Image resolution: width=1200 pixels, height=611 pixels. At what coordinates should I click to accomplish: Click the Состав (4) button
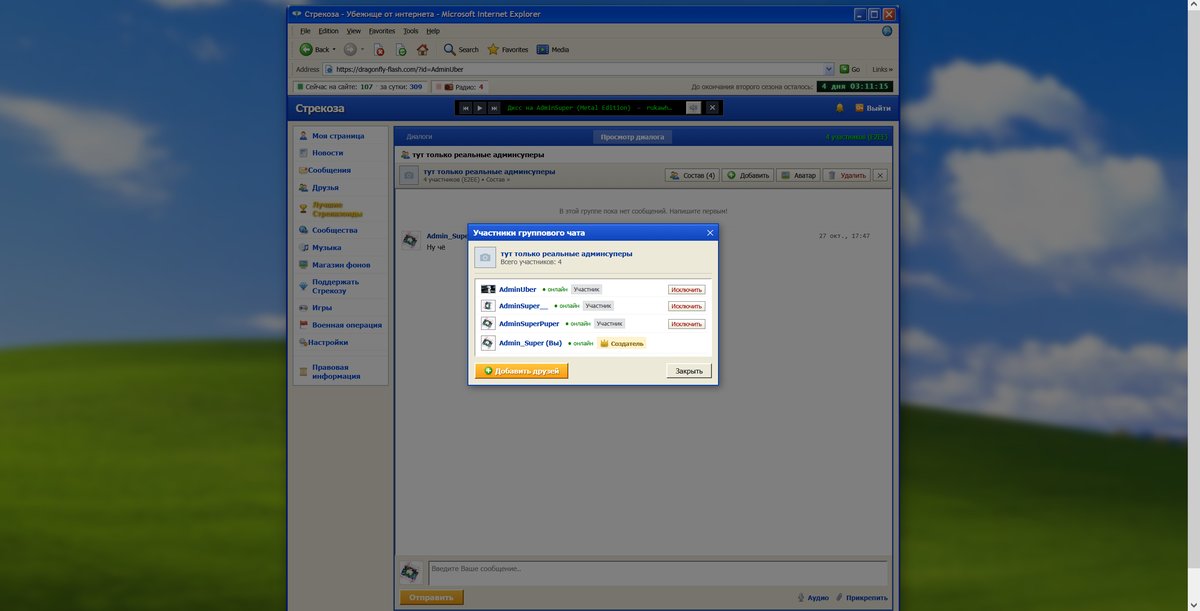692,175
